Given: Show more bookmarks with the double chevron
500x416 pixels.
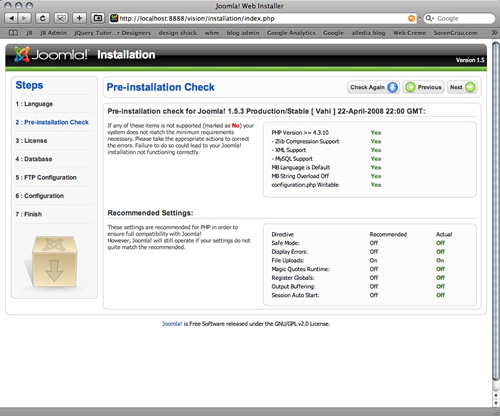Looking at the screenshot, I should [494, 33].
